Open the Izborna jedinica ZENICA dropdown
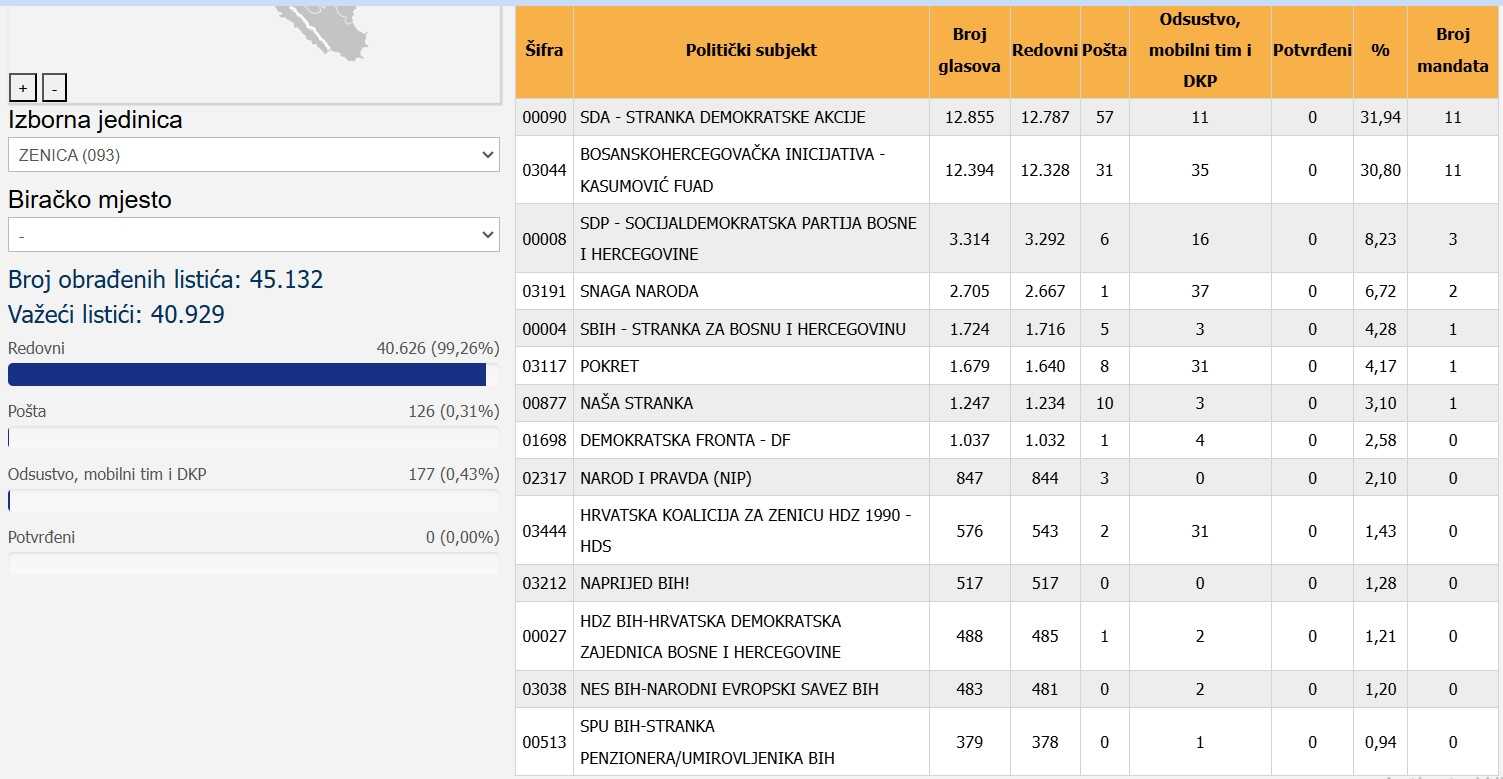Screen dimensions: 1503x779 [x=254, y=155]
